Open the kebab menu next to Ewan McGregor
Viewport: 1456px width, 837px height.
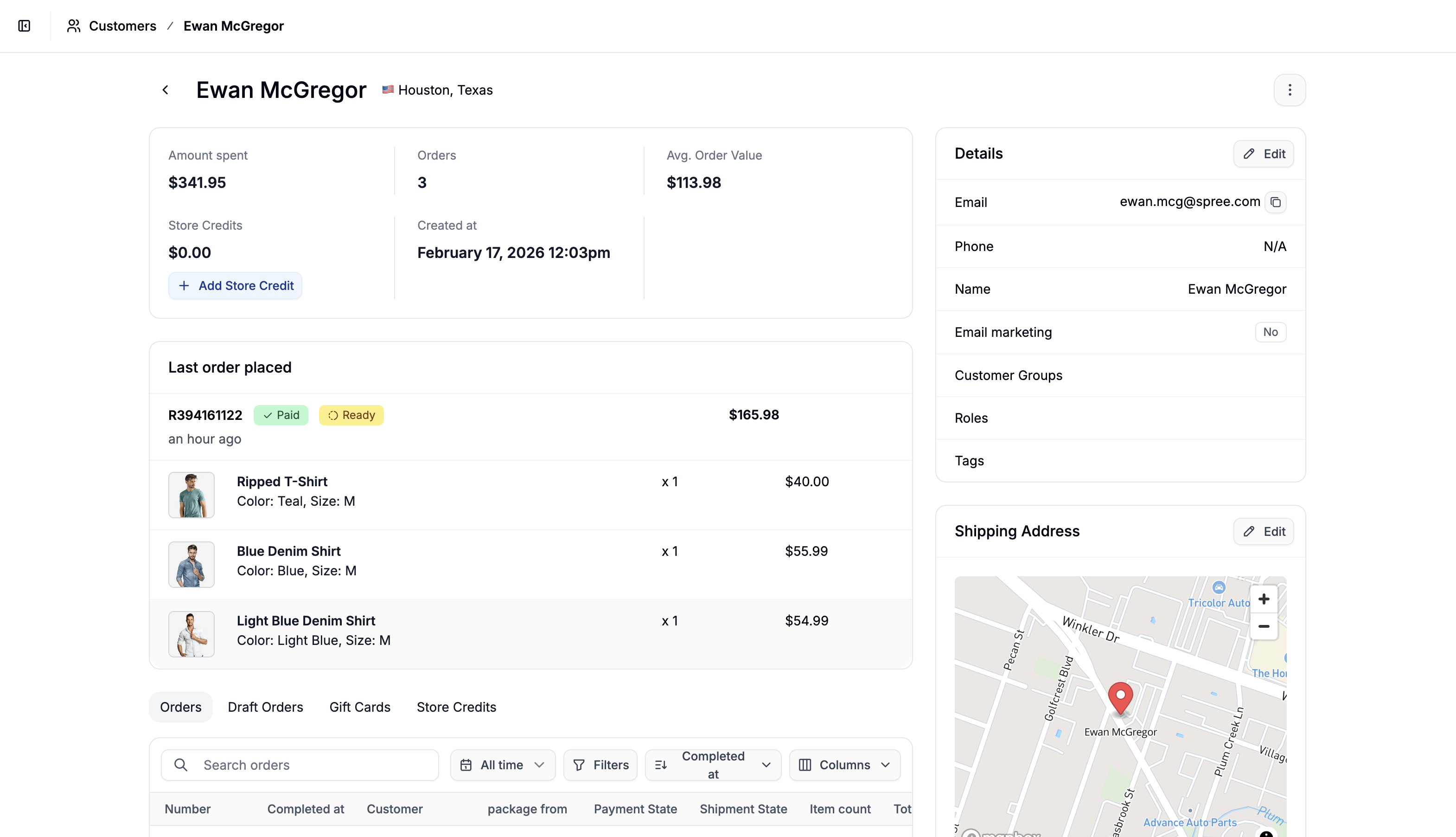[x=1290, y=90]
